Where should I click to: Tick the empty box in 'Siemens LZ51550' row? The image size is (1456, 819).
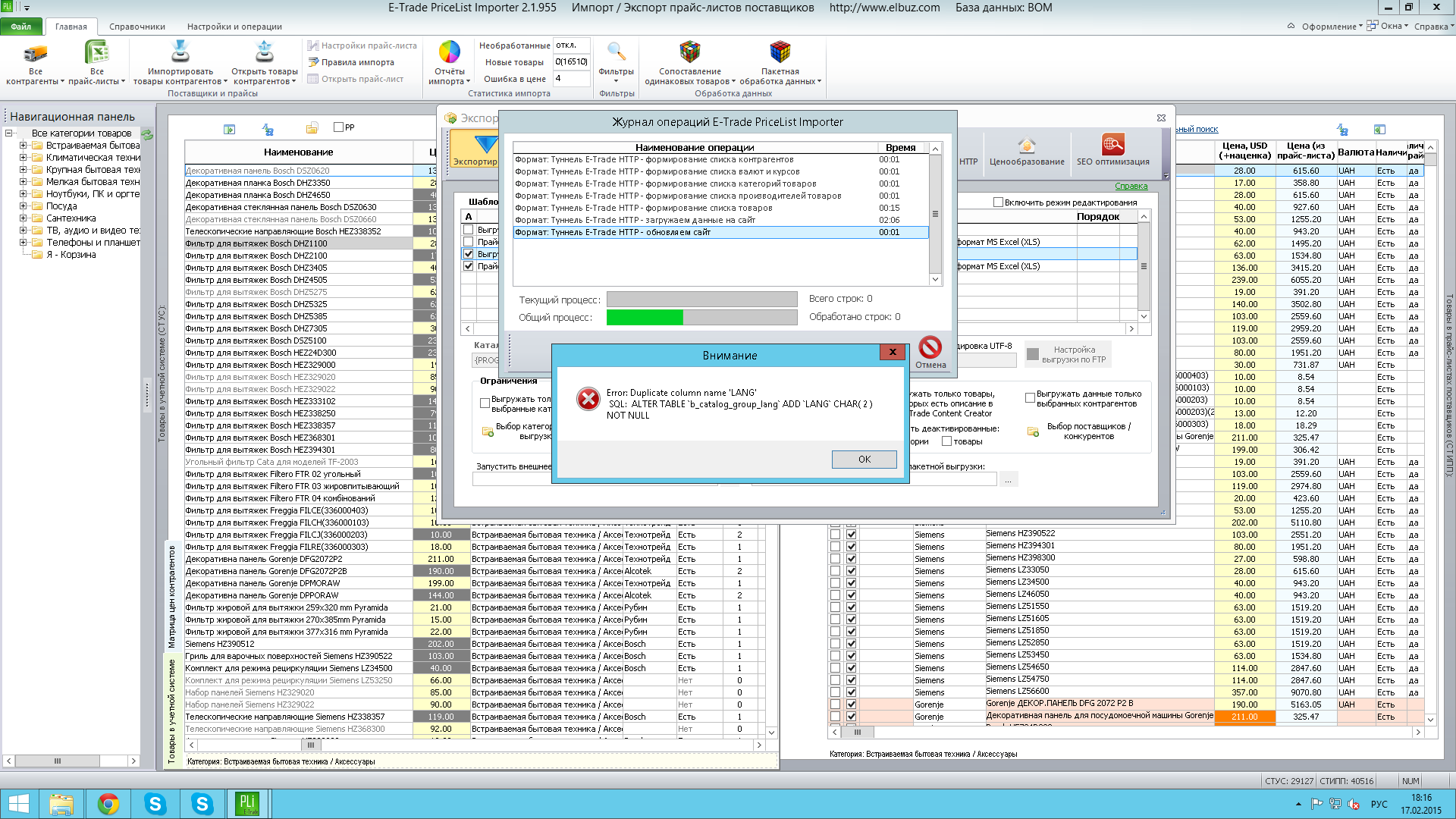835,607
